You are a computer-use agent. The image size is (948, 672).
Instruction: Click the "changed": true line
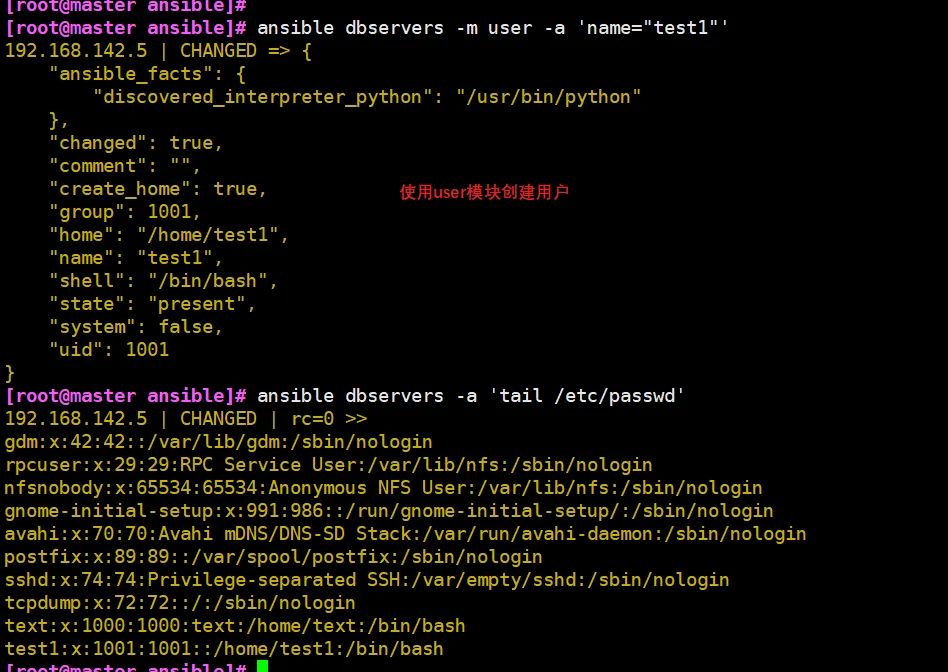point(136,143)
